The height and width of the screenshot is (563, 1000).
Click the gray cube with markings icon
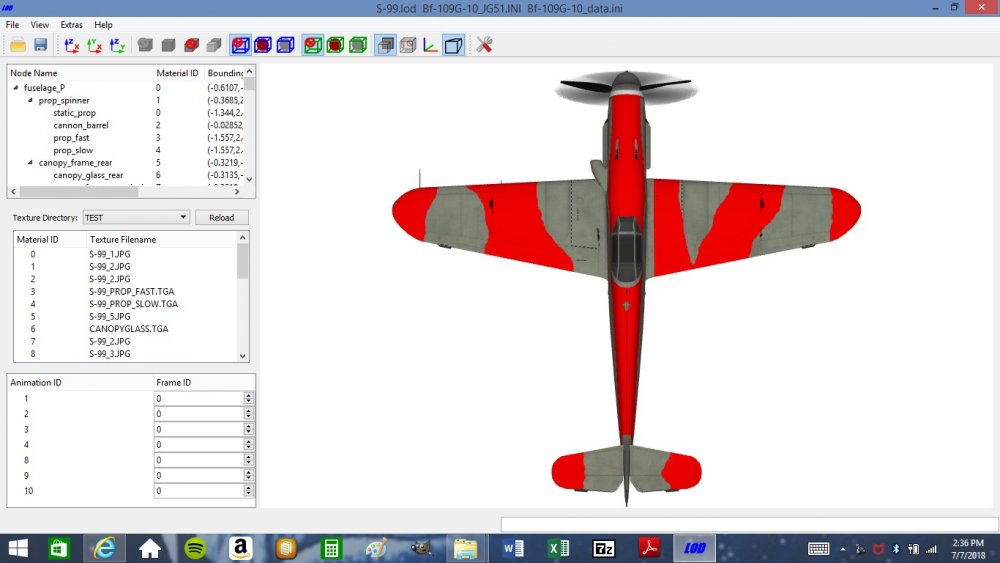pos(408,45)
